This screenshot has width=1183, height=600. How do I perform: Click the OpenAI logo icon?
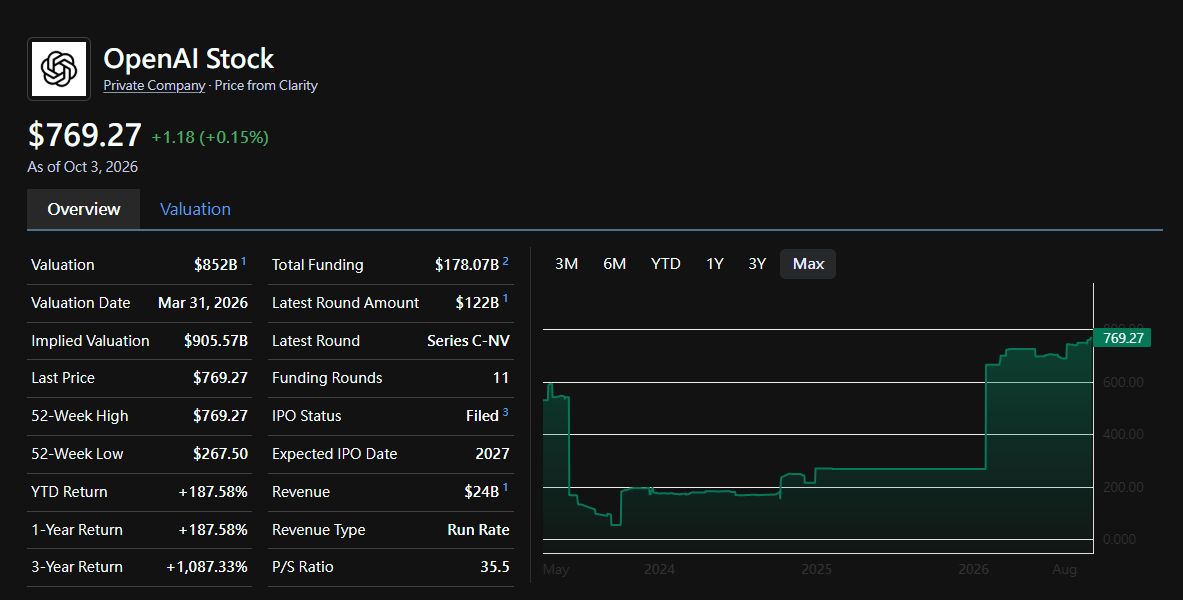[x=59, y=69]
